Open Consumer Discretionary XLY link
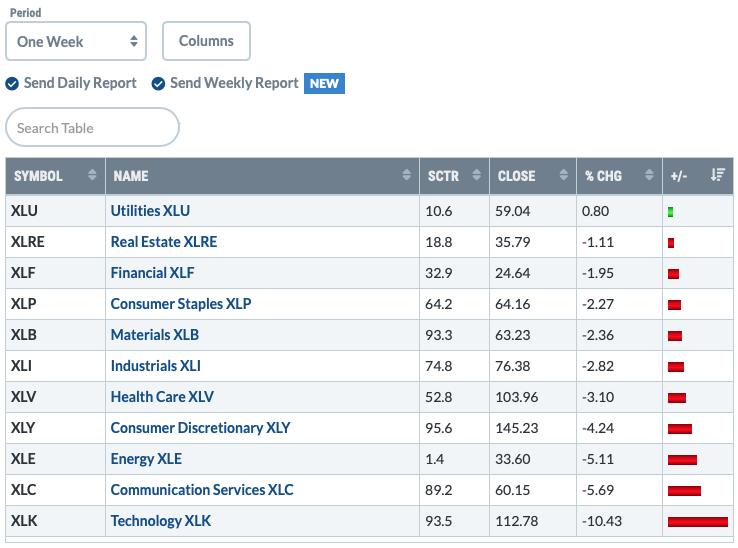Screen dimensions: 738x548 (x=200, y=427)
